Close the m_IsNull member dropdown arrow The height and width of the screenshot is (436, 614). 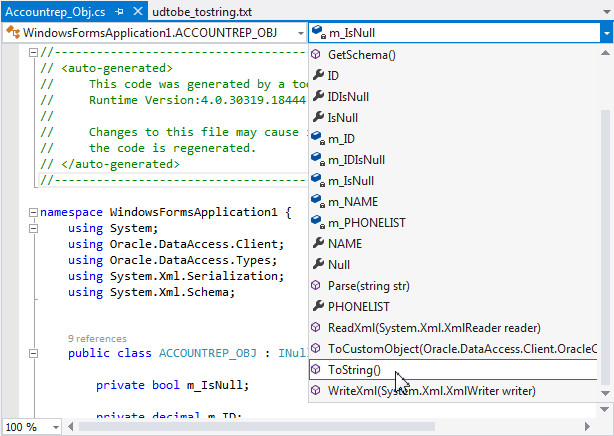coord(606,33)
